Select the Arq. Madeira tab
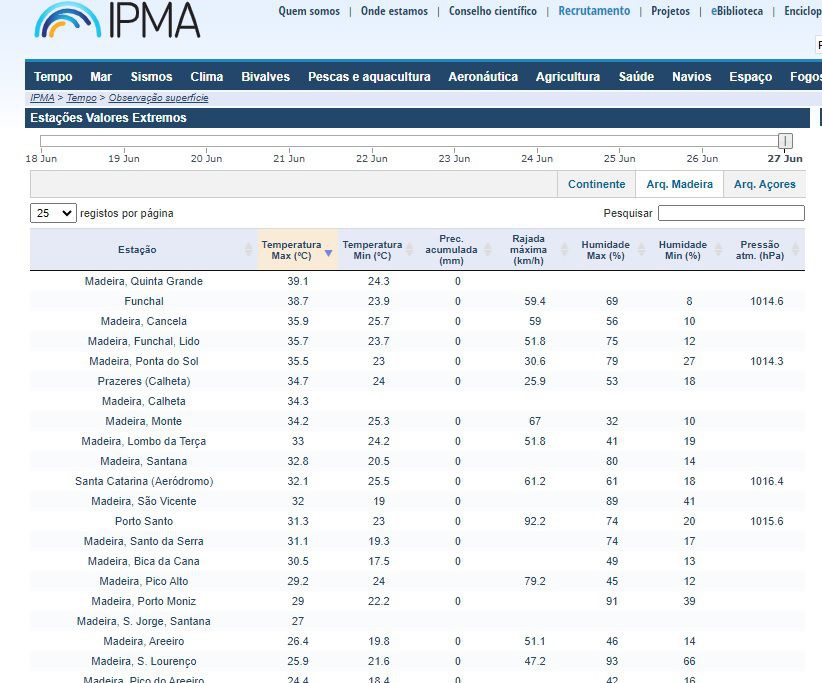The height and width of the screenshot is (683, 822). [679, 184]
